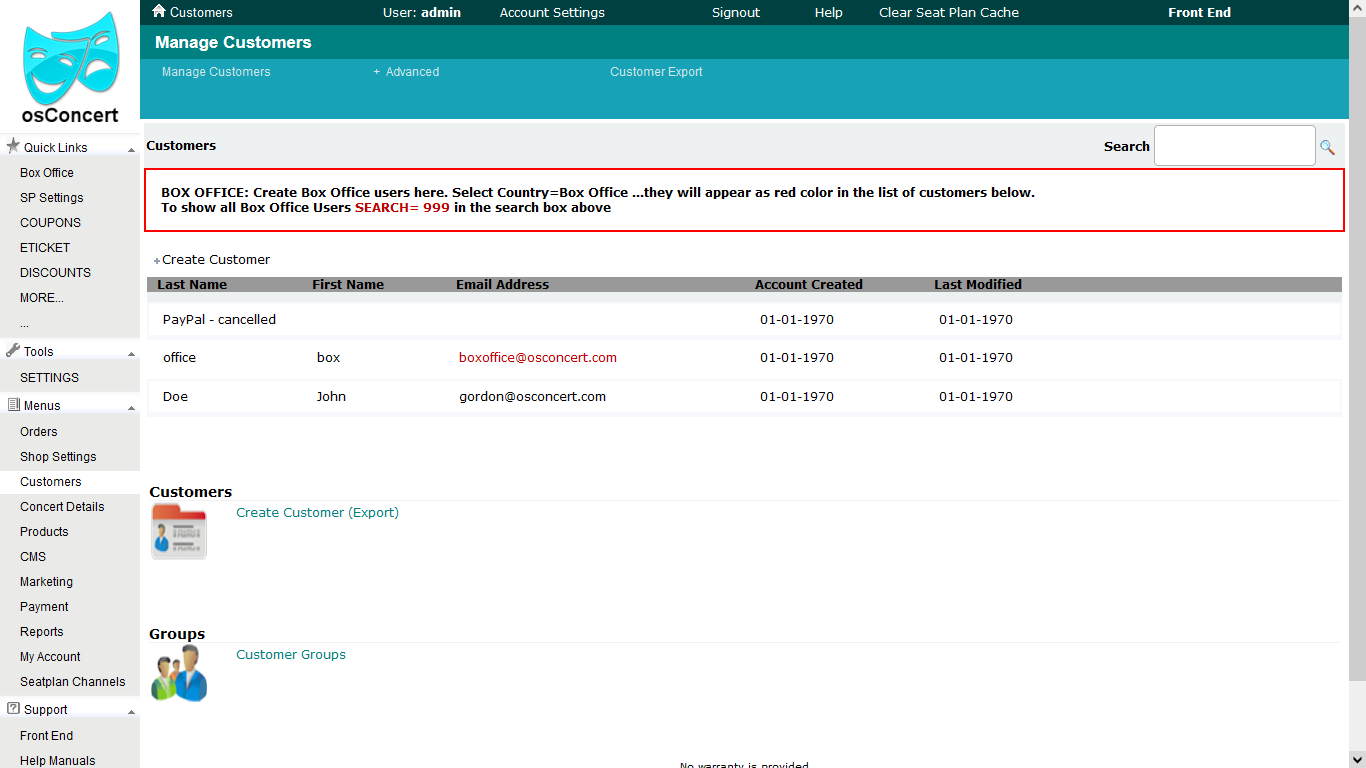Switch to the Customer Export tab
Viewport: 1366px width, 768px height.
656,71
